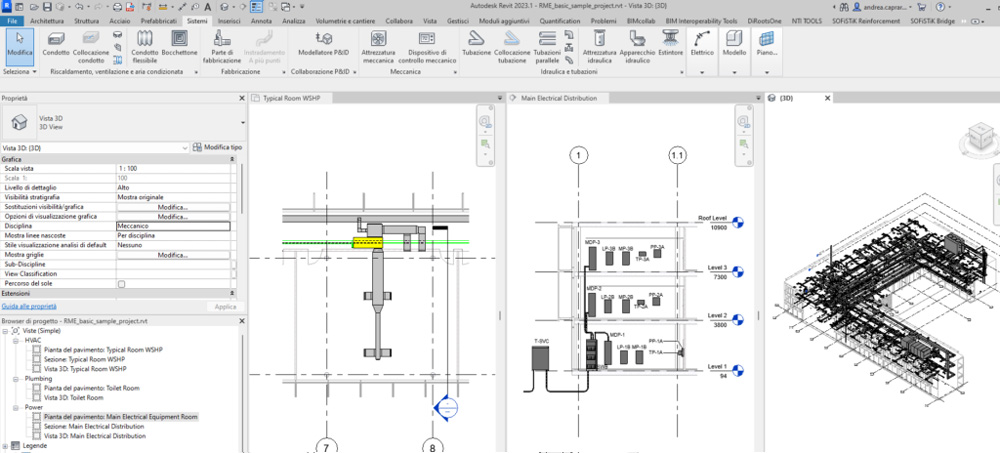1000x453 pixels.
Task: Switch to the Main Electrical Distribution view tab
Action: [x=559, y=98]
